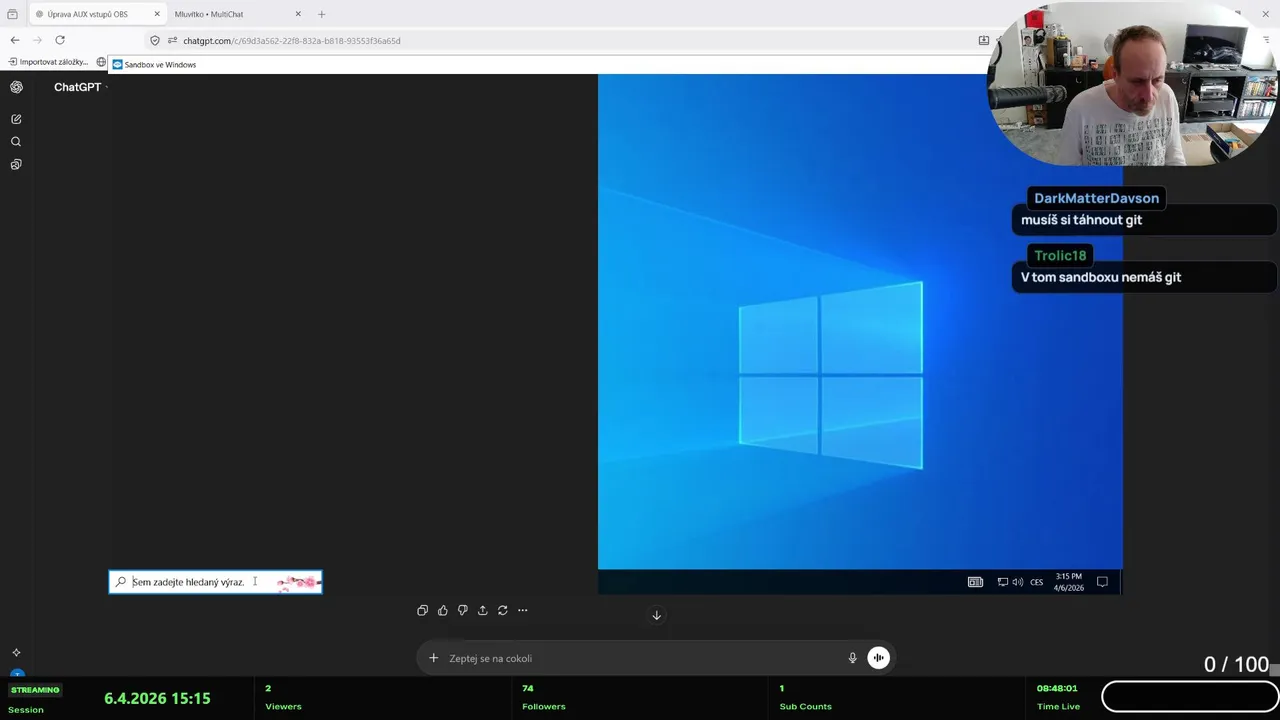Click the STREAMING status badge
1280x720 pixels.
35,690
